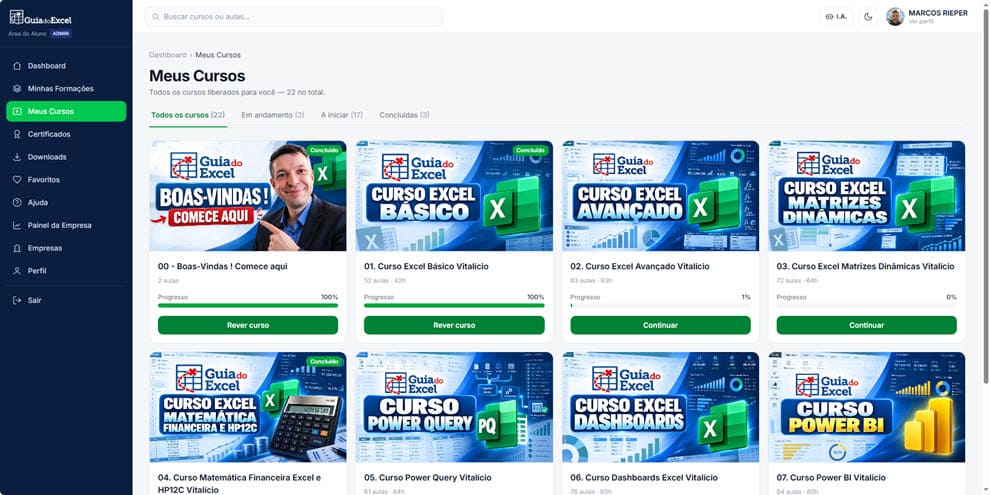
Task: Click the Favoritos heart icon
Action: (x=17, y=180)
